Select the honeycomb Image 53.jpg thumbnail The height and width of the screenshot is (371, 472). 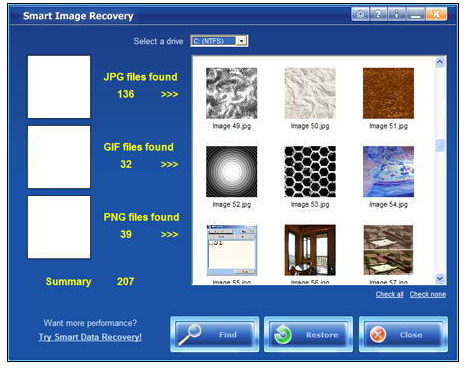[310, 171]
